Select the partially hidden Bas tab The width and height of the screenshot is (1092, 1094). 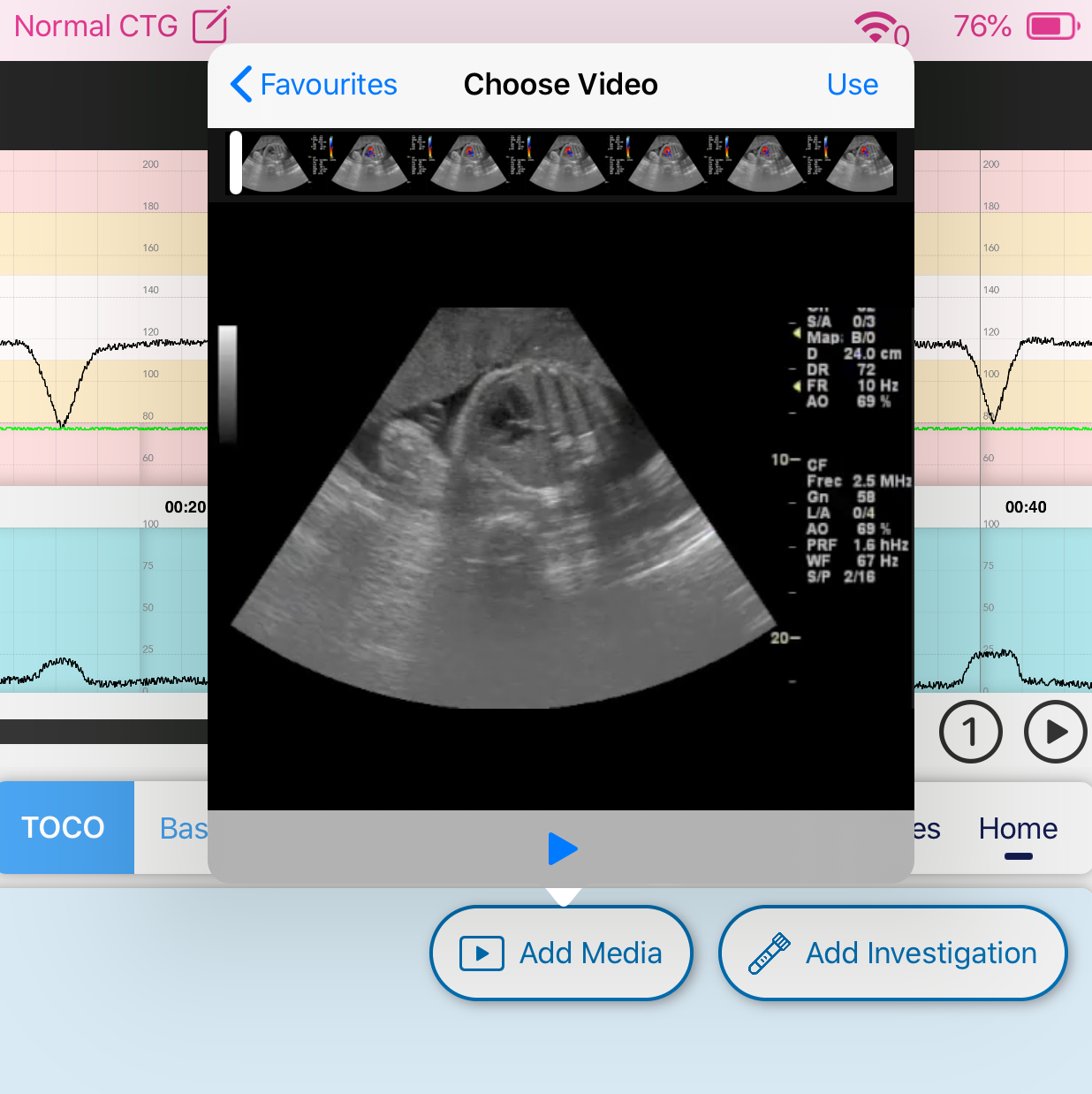pyautogui.click(x=183, y=829)
